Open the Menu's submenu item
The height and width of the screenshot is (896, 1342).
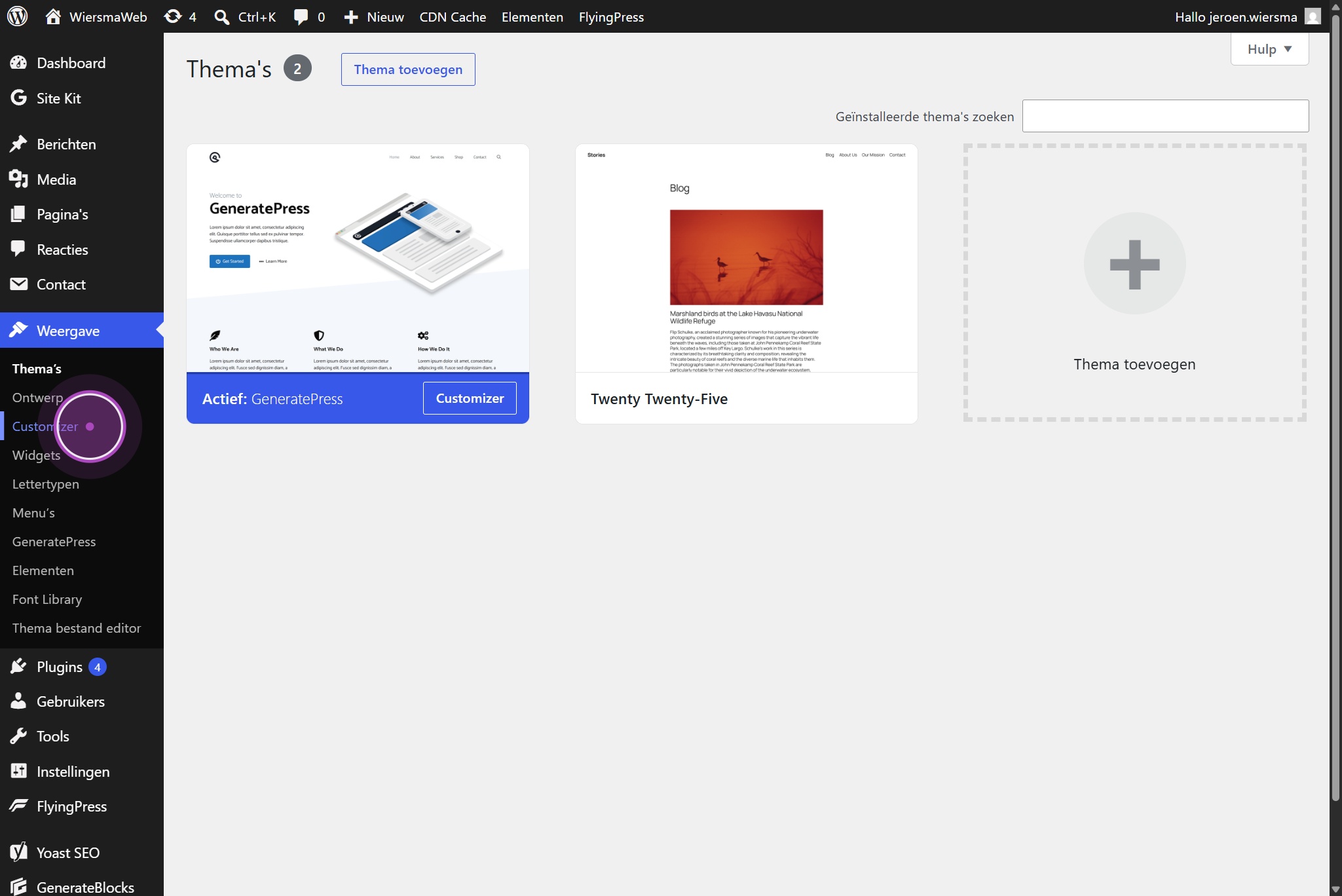tap(33, 513)
